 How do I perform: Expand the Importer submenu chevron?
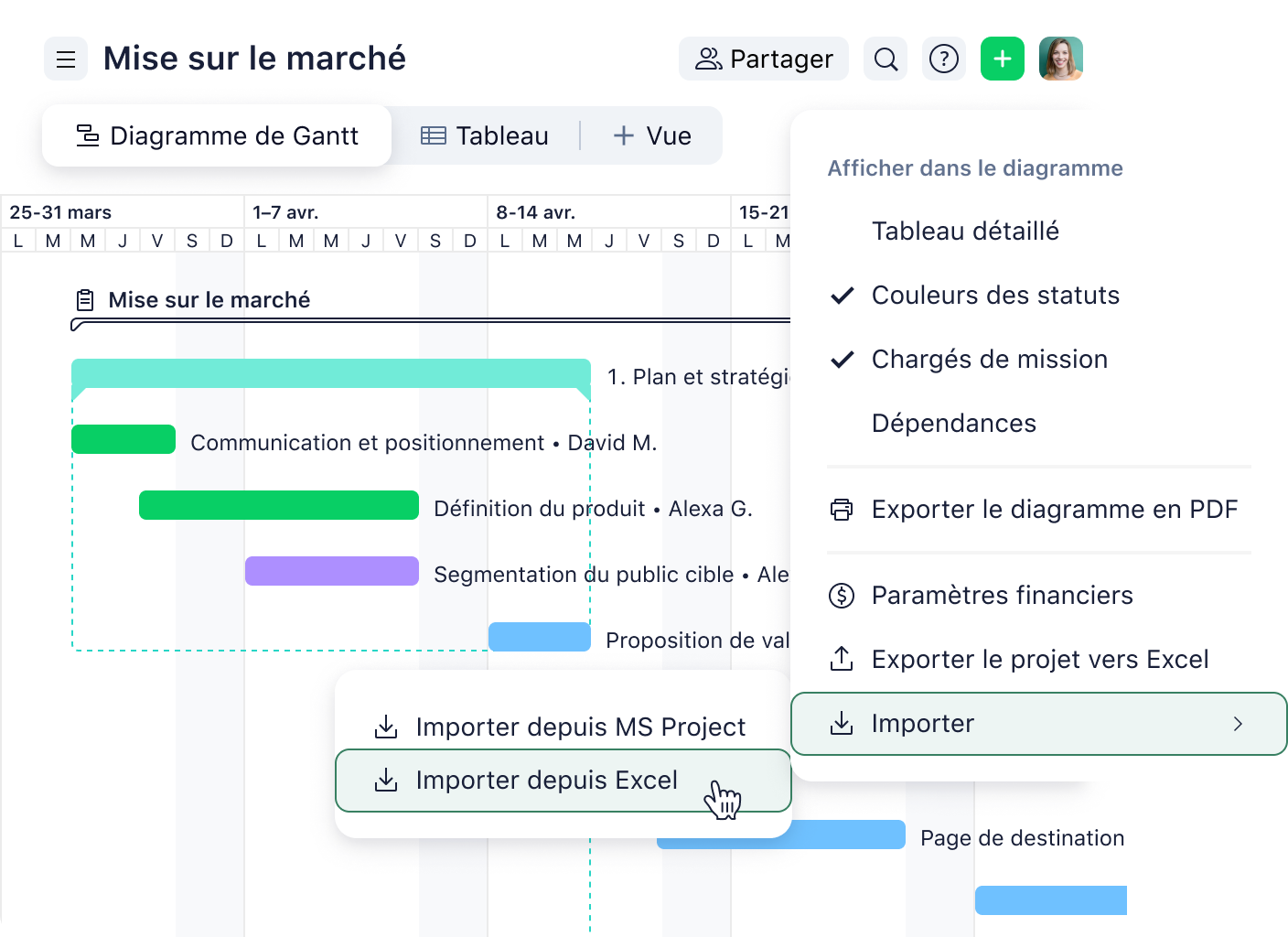click(1238, 724)
